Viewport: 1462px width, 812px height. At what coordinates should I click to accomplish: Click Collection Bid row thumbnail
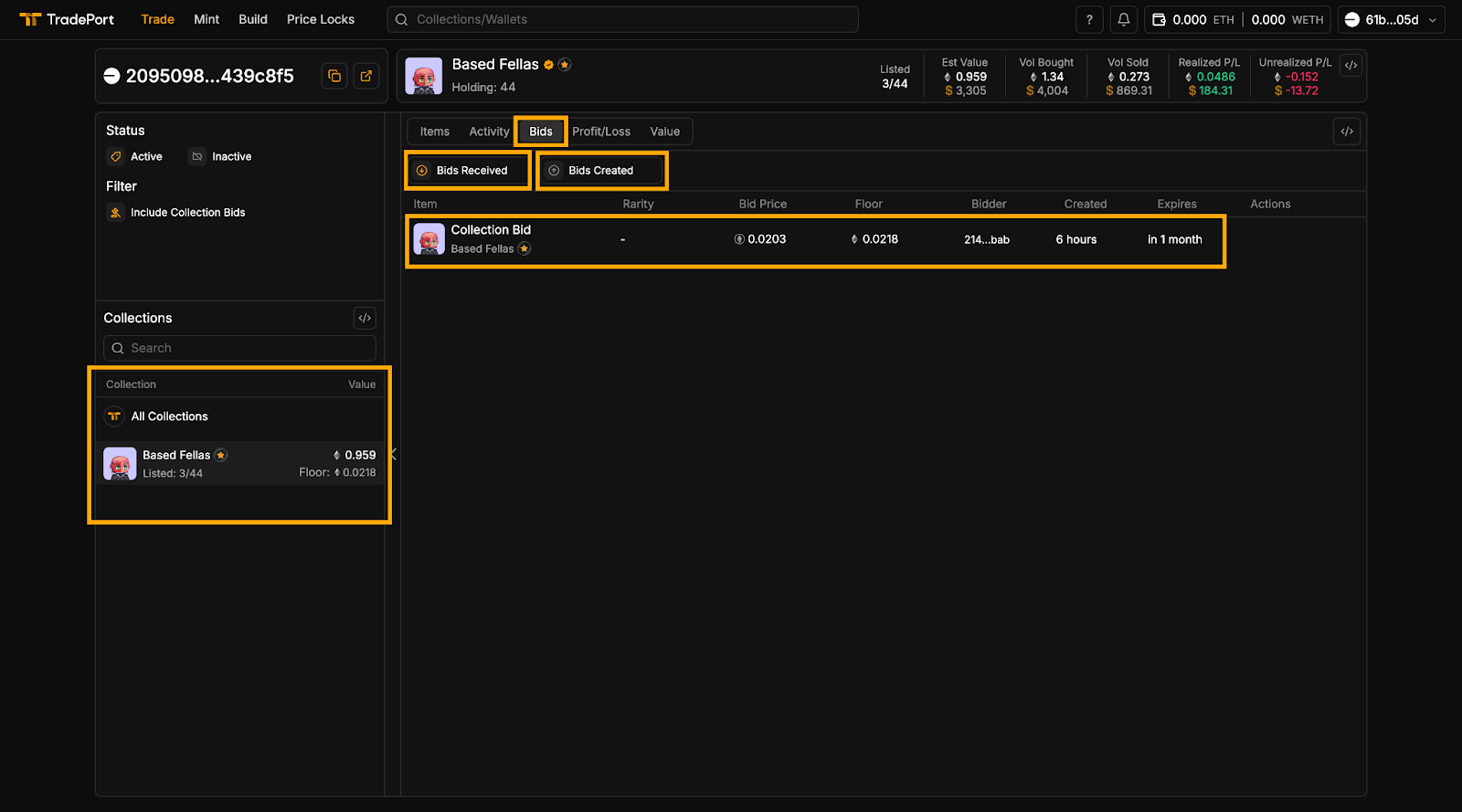point(429,239)
